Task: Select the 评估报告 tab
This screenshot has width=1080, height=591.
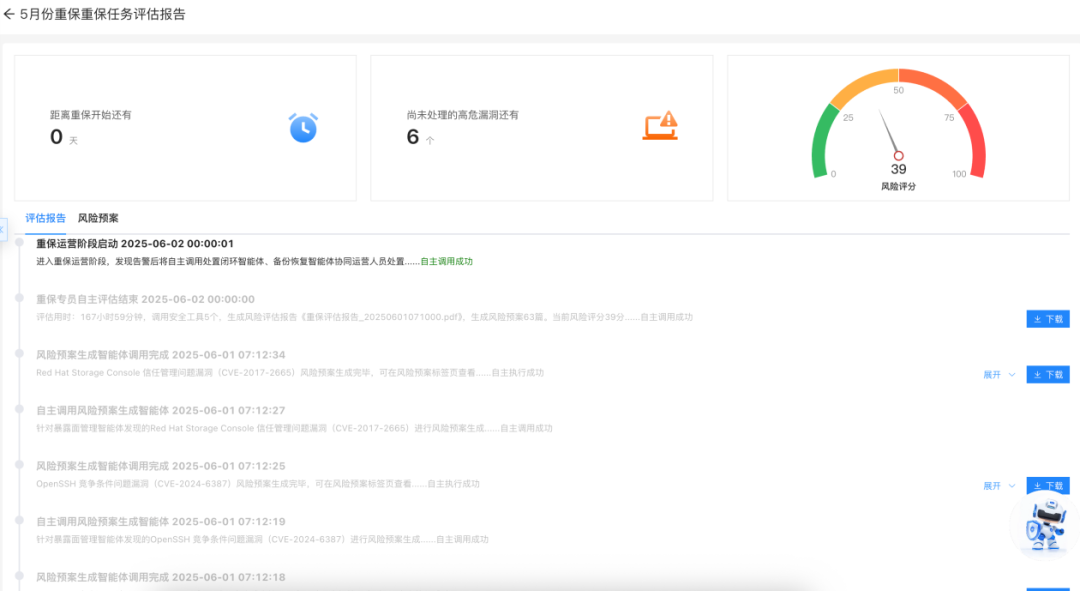Action: click(x=44, y=218)
